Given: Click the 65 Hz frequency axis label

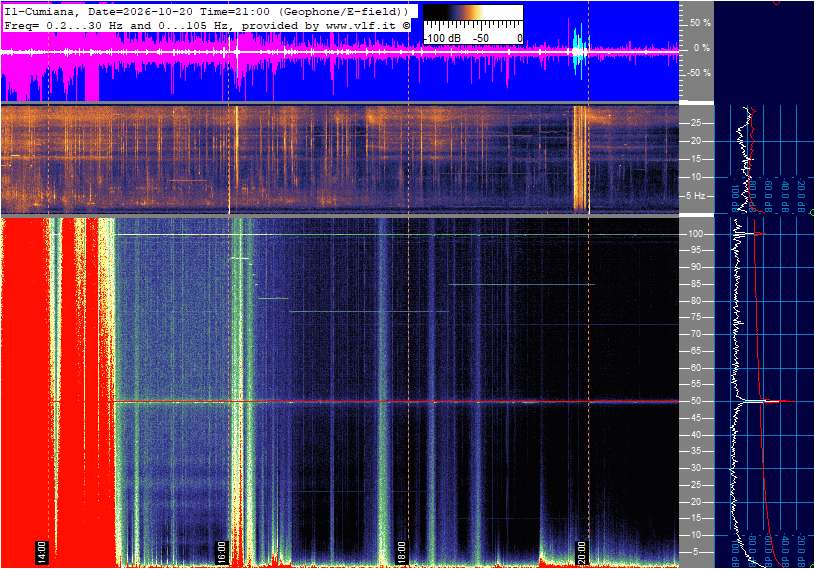Looking at the screenshot, I should pos(695,351).
